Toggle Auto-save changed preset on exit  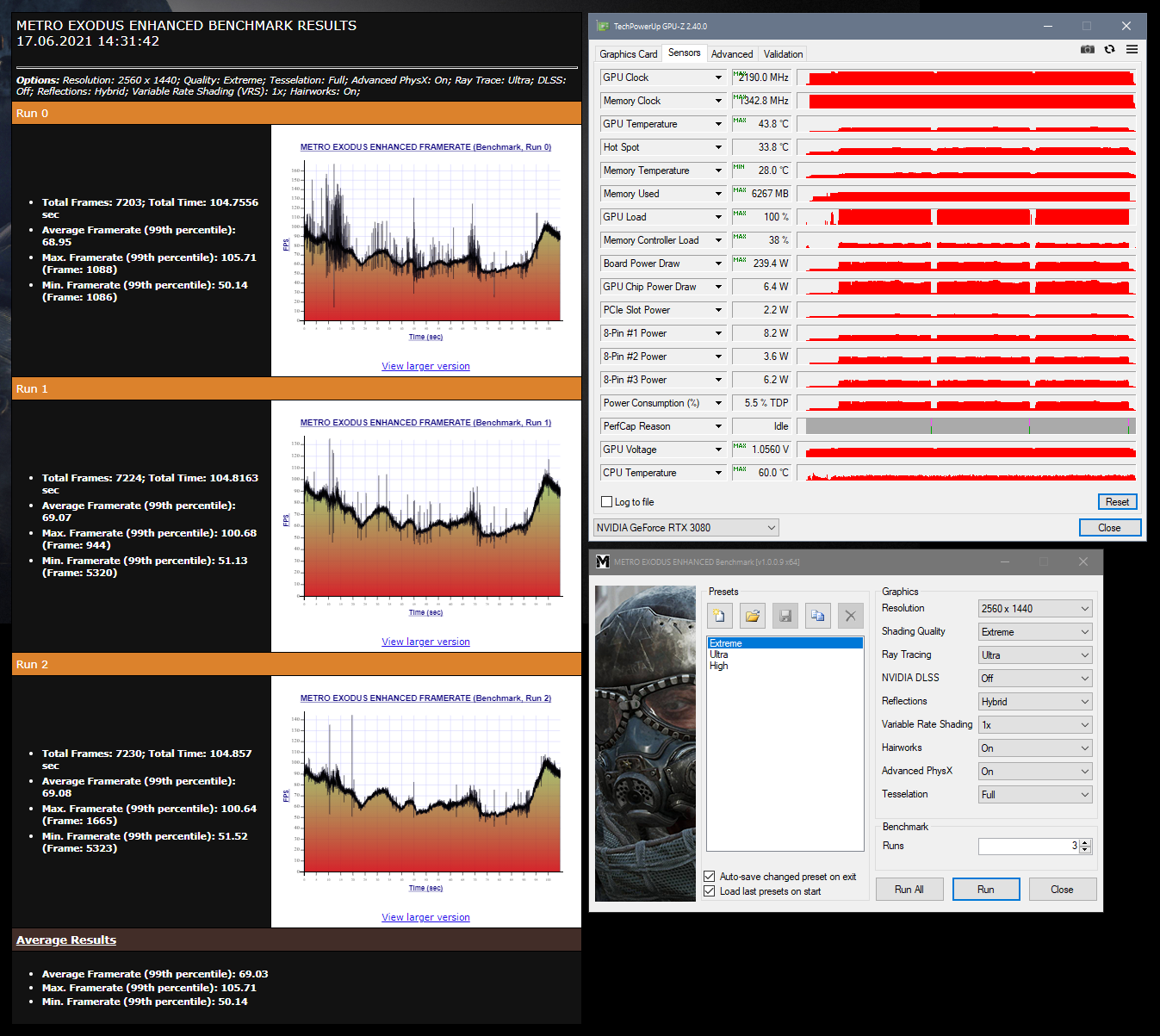[710, 877]
